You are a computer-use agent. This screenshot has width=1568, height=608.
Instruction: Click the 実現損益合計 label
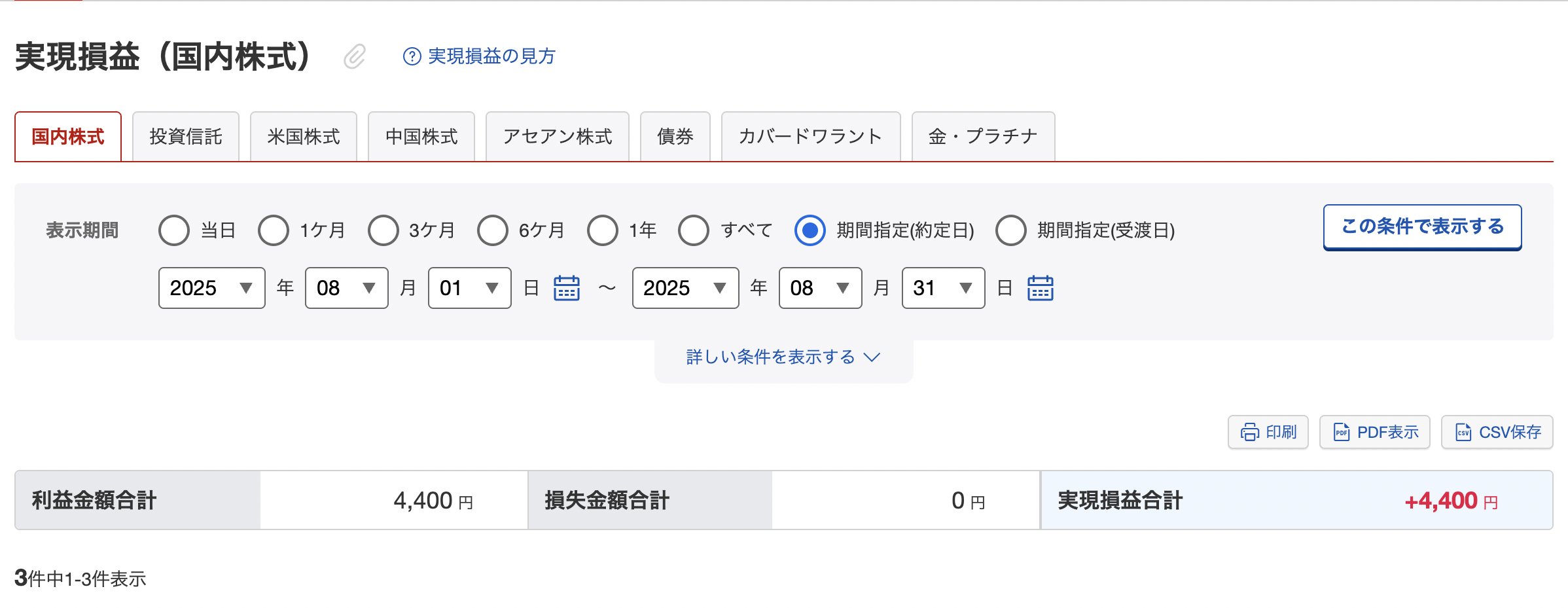click(1120, 501)
